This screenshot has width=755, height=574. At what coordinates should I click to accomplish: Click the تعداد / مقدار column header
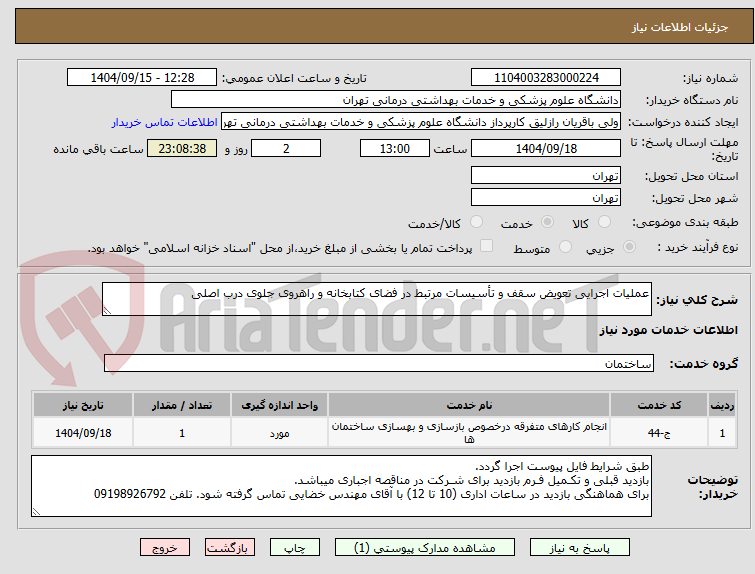pos(182,405)
